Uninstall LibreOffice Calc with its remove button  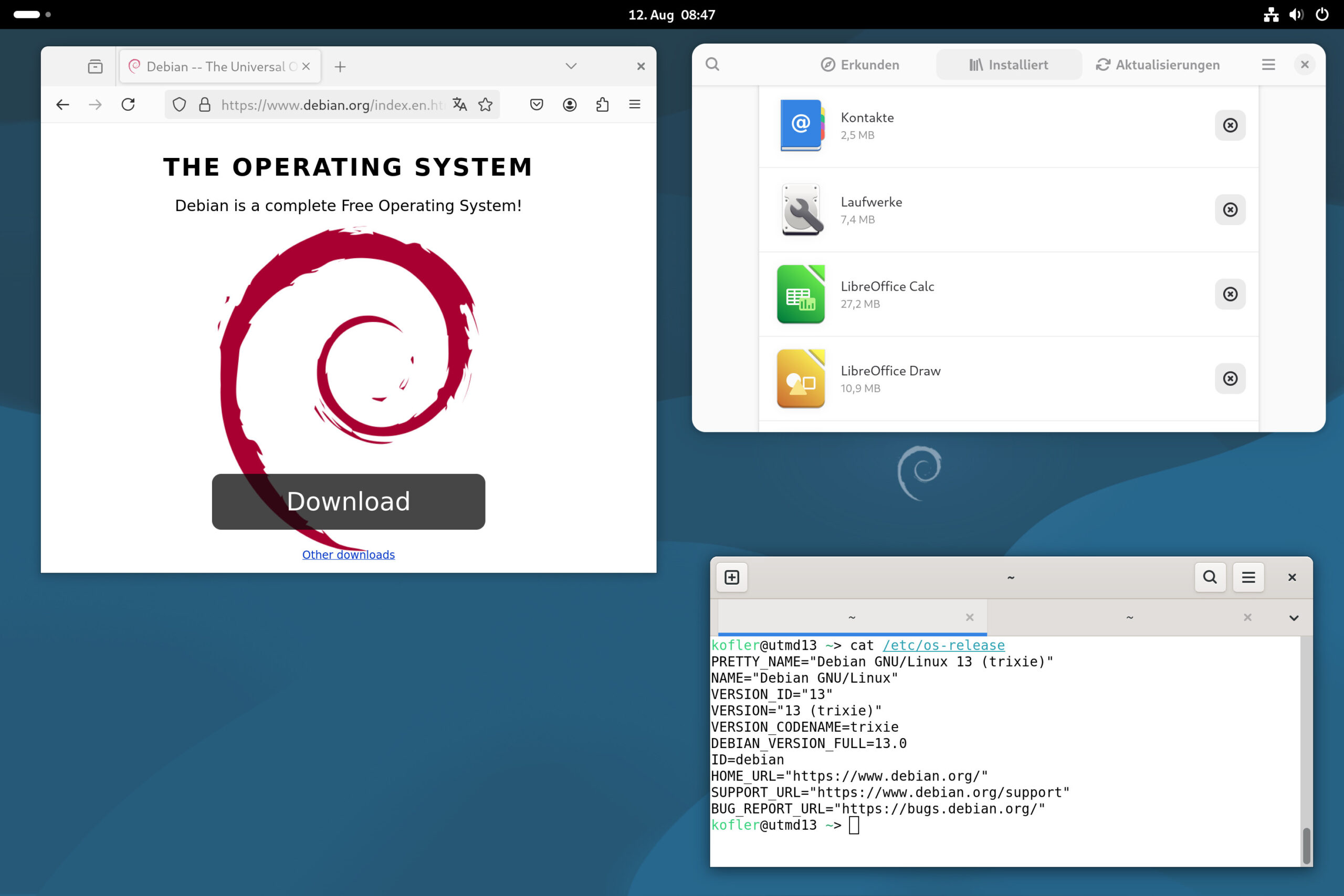coord(1230,294)
